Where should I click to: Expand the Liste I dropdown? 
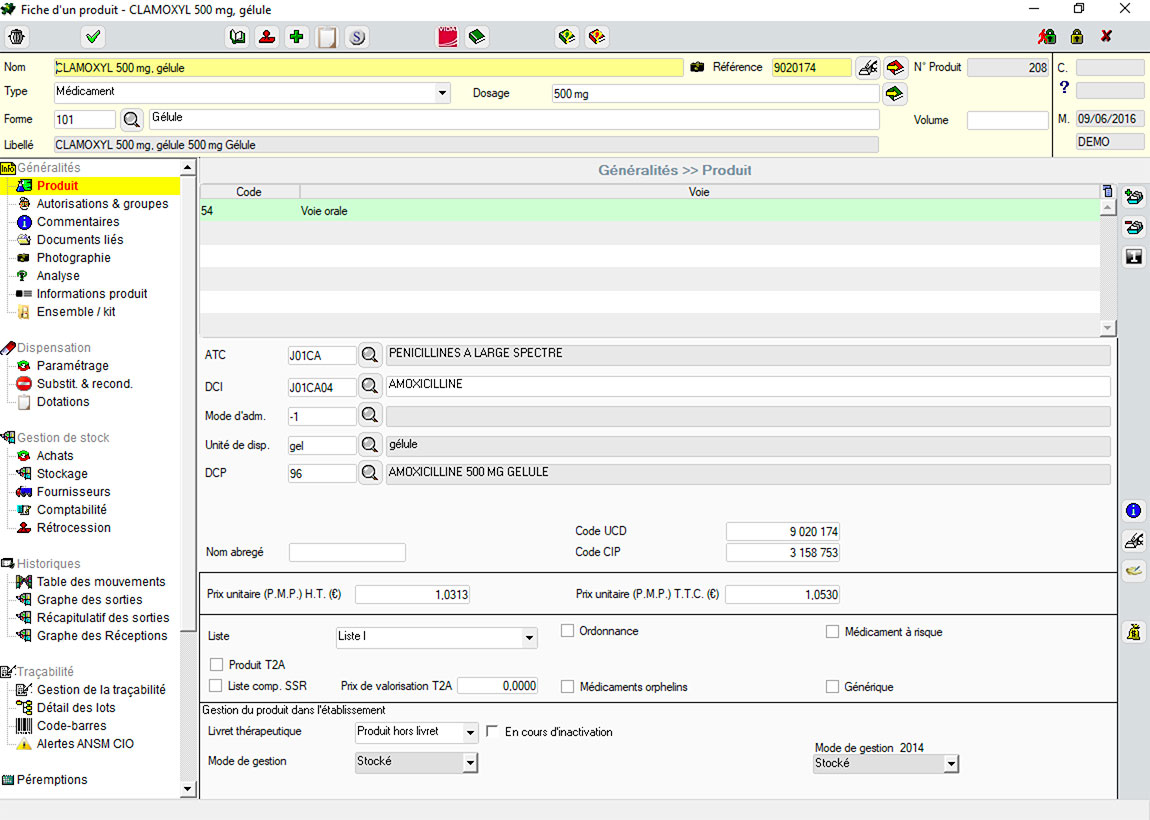point(529,637)
